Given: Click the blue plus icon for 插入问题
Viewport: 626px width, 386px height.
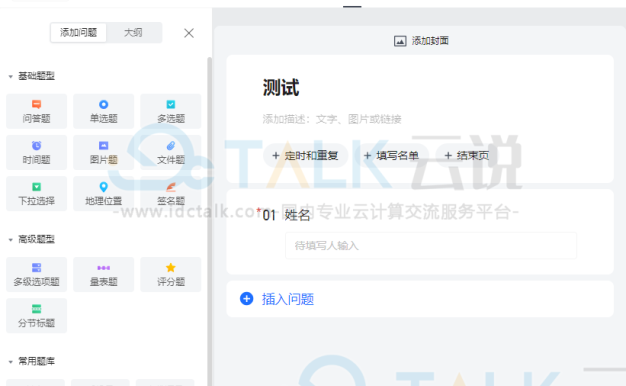Looking at the screenshot, I should click(x=246, y=299).
